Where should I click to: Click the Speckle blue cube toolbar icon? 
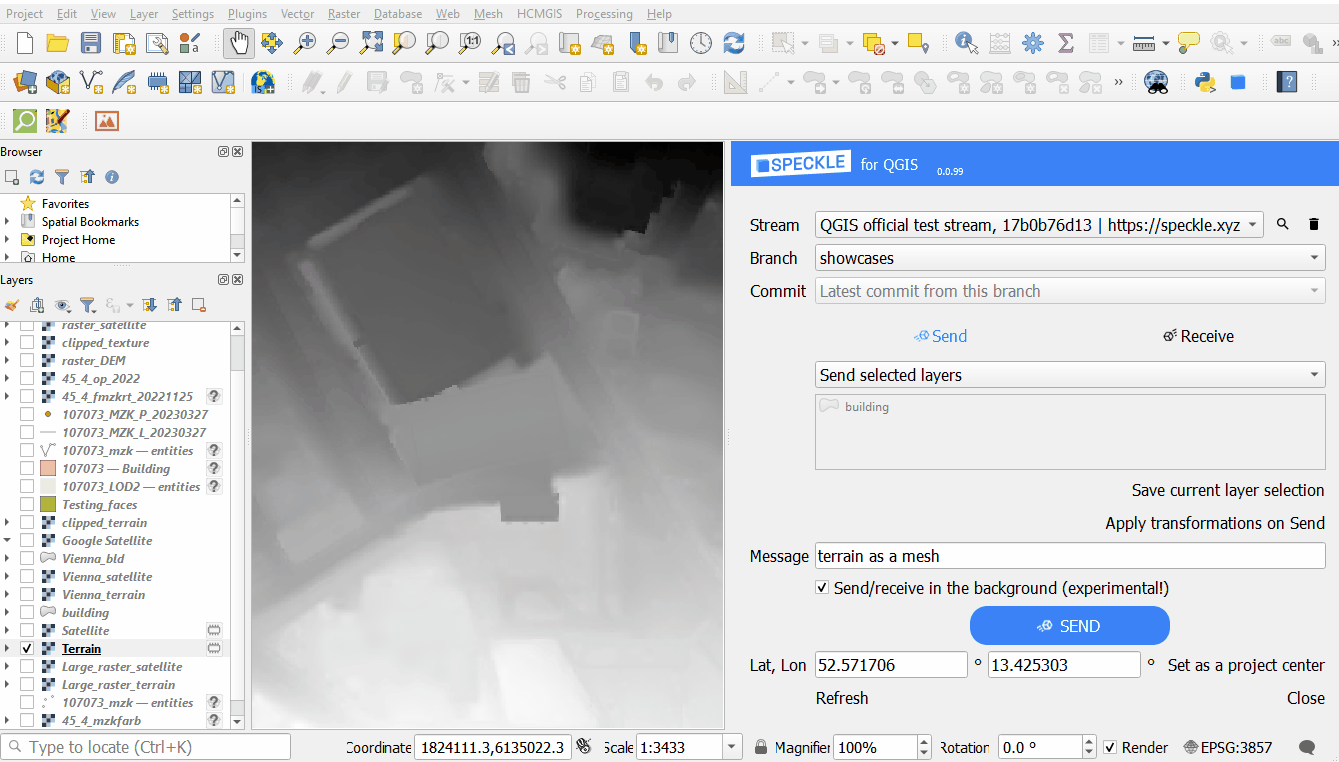click(x=1238, y=82)
